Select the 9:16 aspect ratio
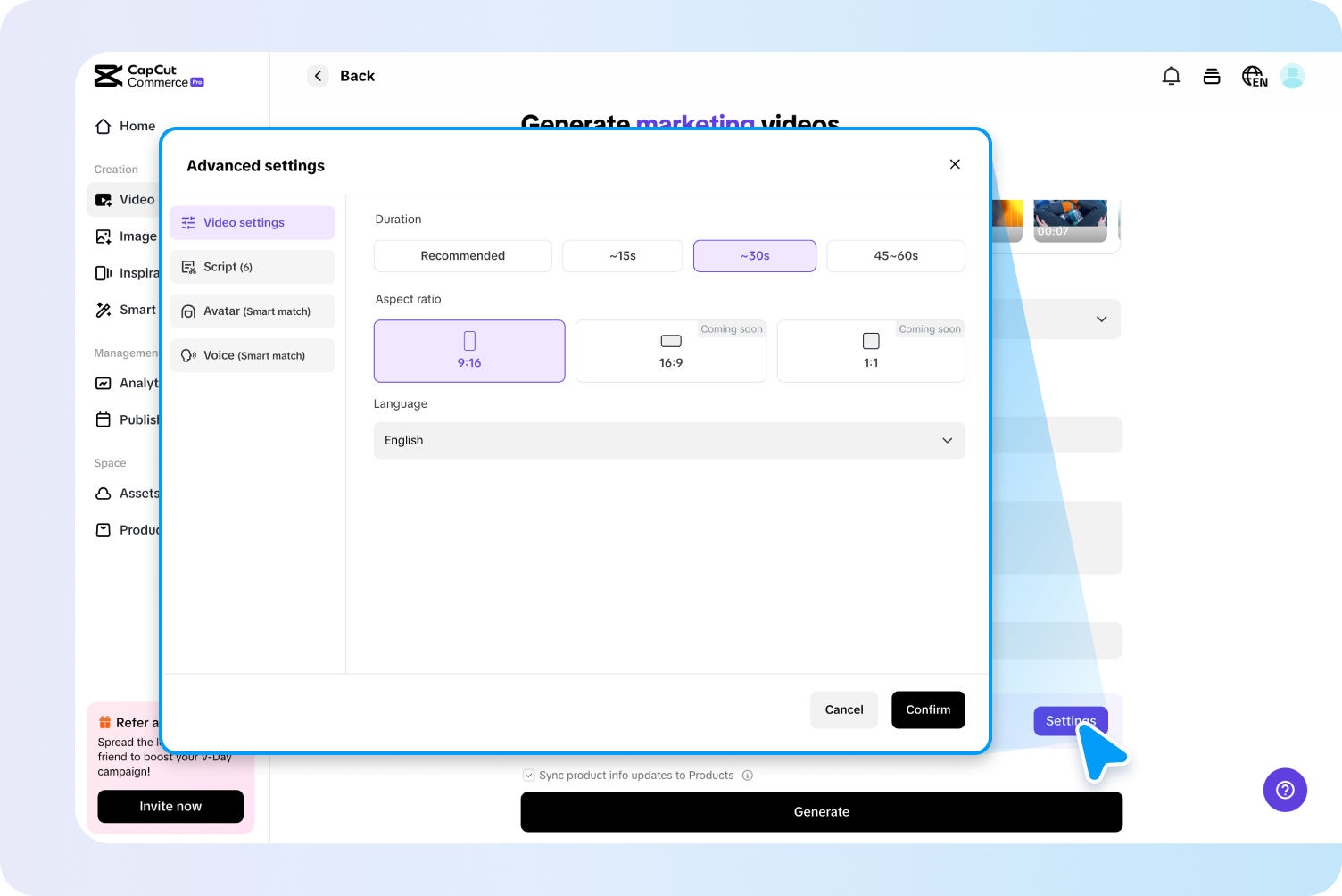1342x896 pixels. (x=469, y=351)
